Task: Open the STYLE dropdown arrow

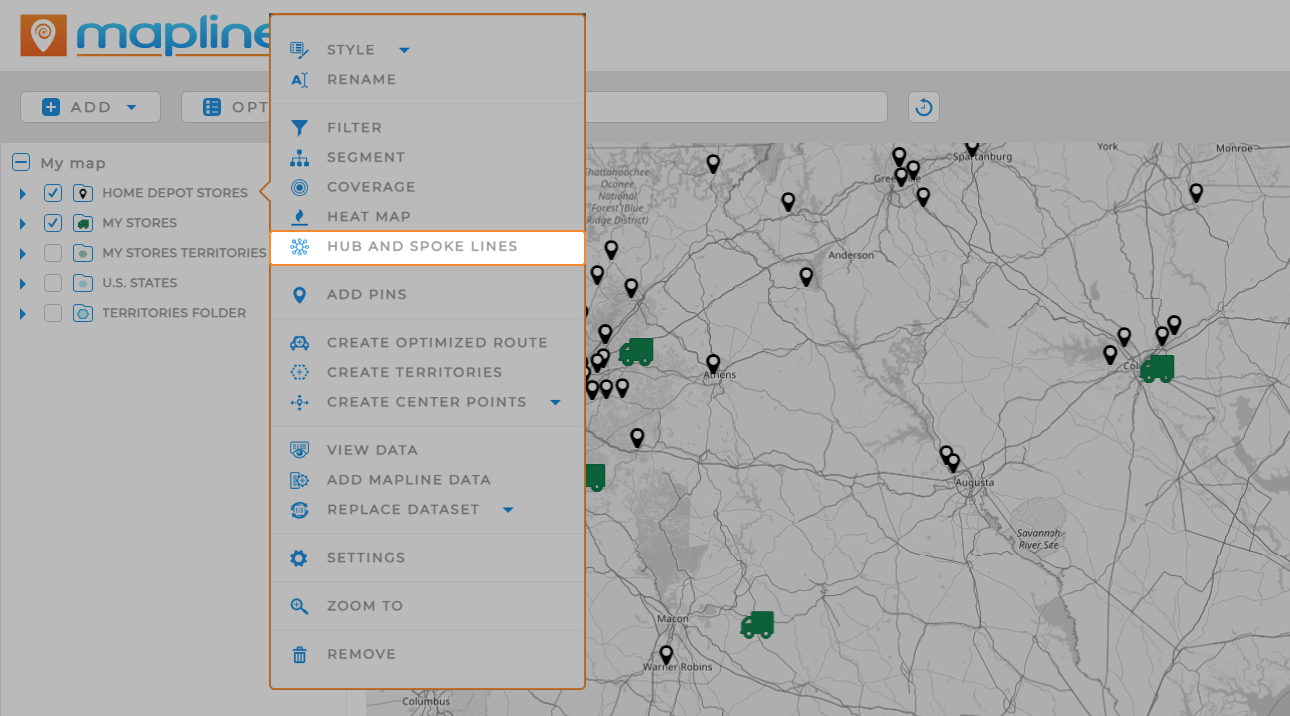Action: tap(404, 49)
